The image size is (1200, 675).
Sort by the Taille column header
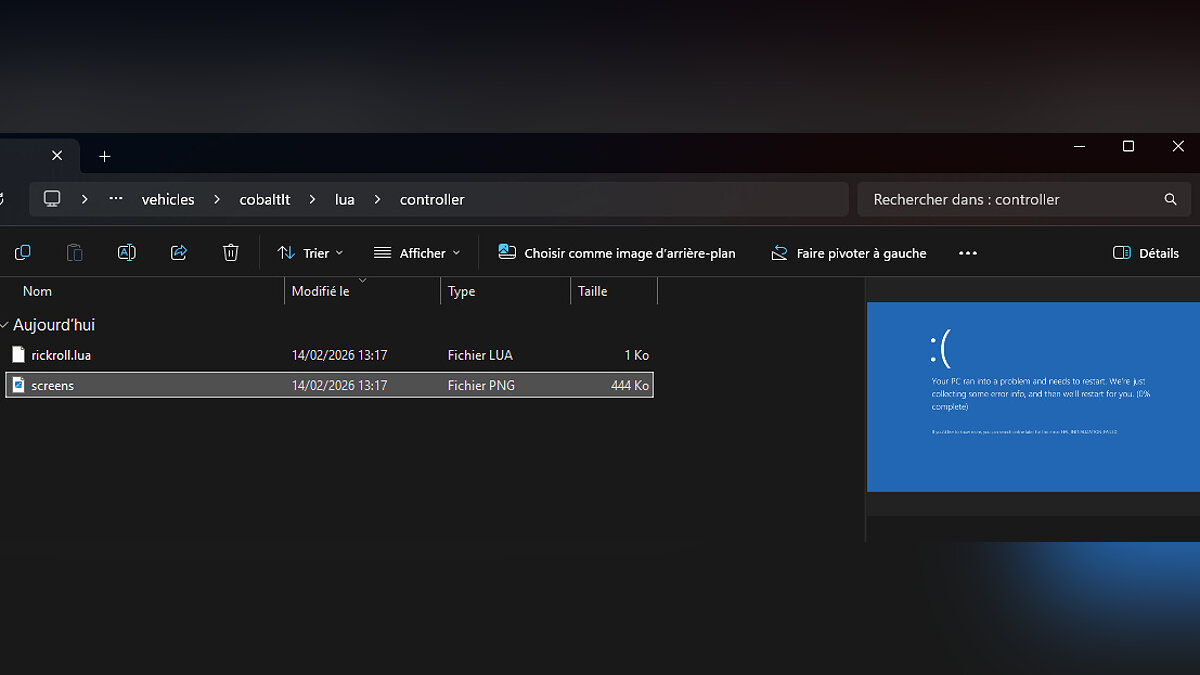pos(614,291)
